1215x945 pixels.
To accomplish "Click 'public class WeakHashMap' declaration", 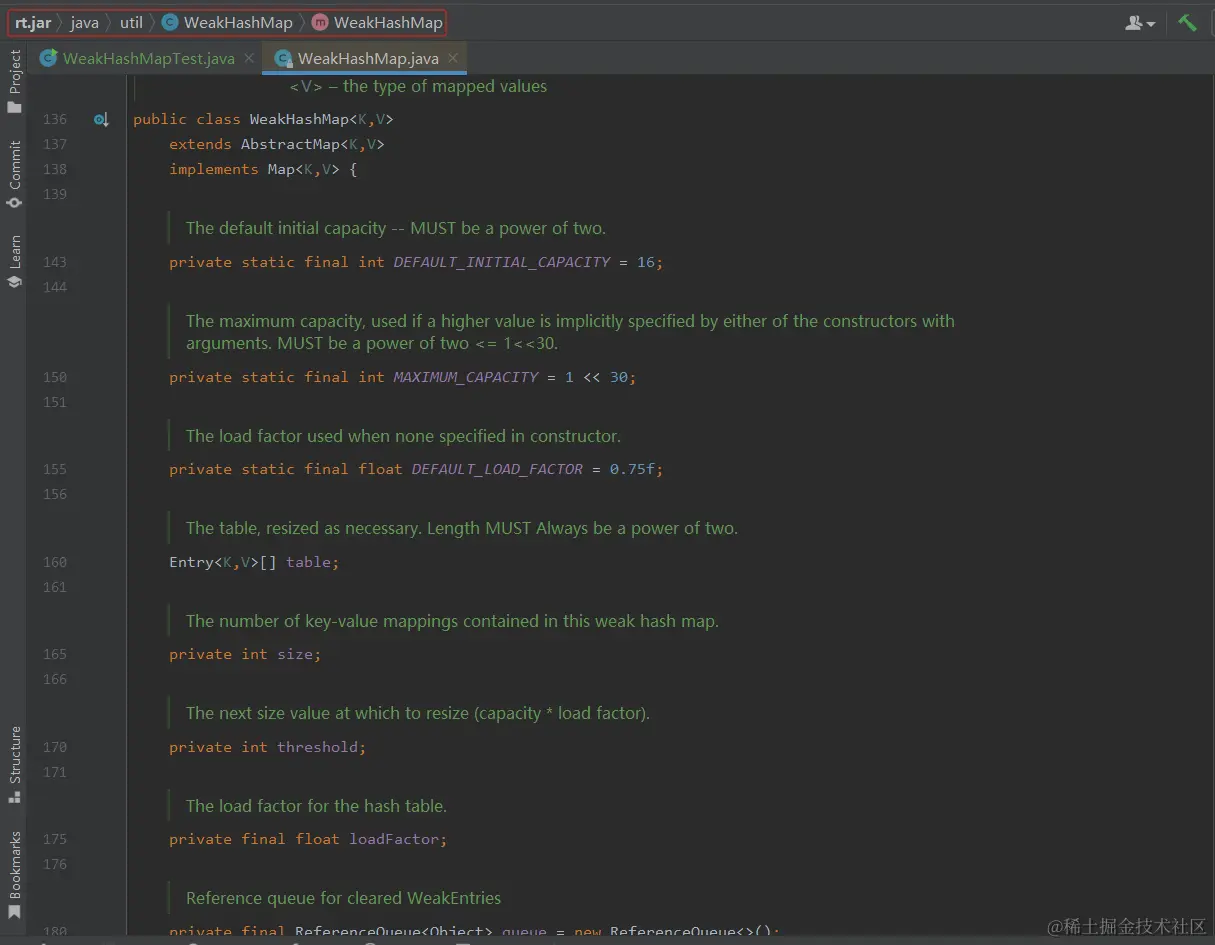I will (263, 120).
